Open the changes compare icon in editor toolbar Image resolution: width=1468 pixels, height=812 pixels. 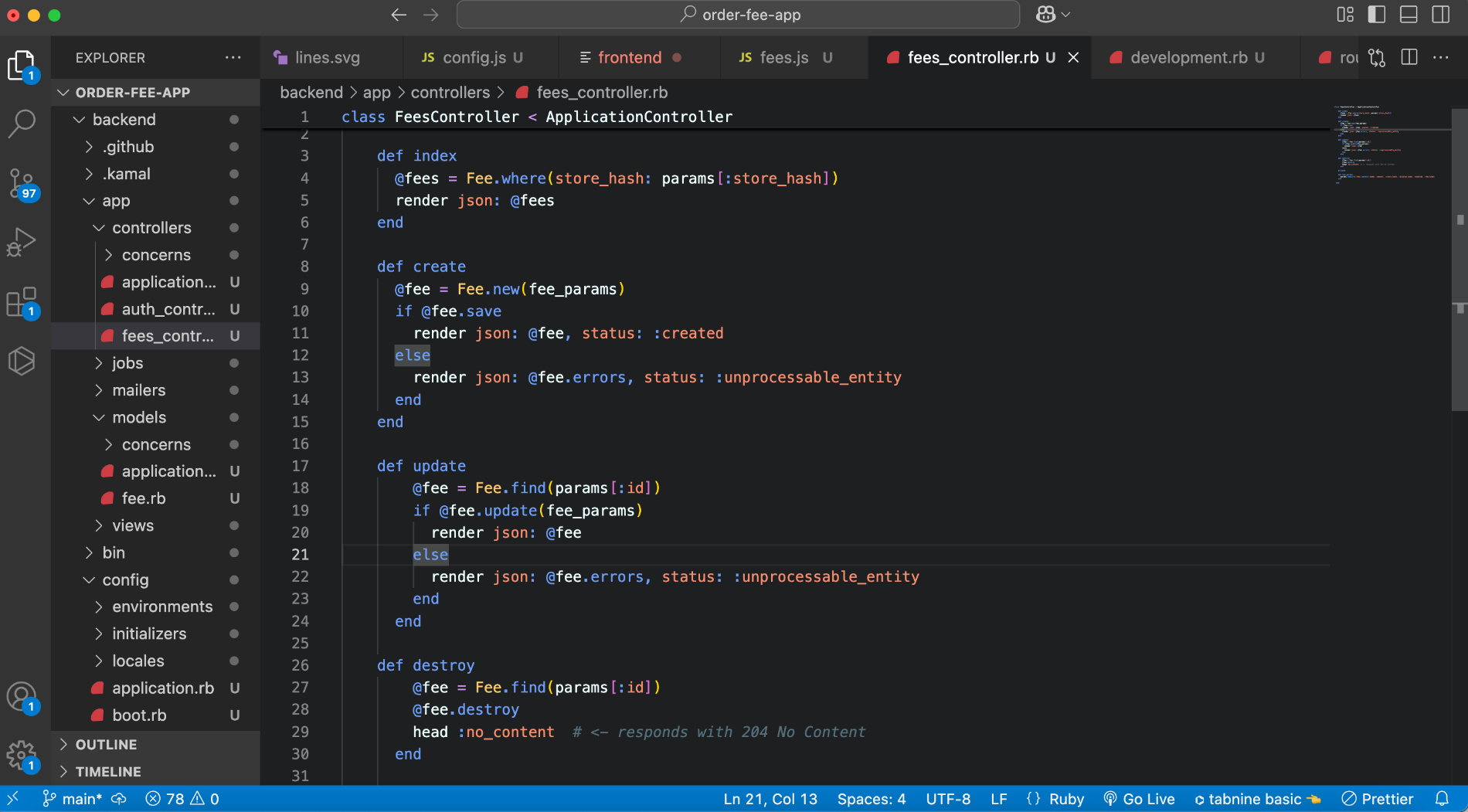(1377, 58)
